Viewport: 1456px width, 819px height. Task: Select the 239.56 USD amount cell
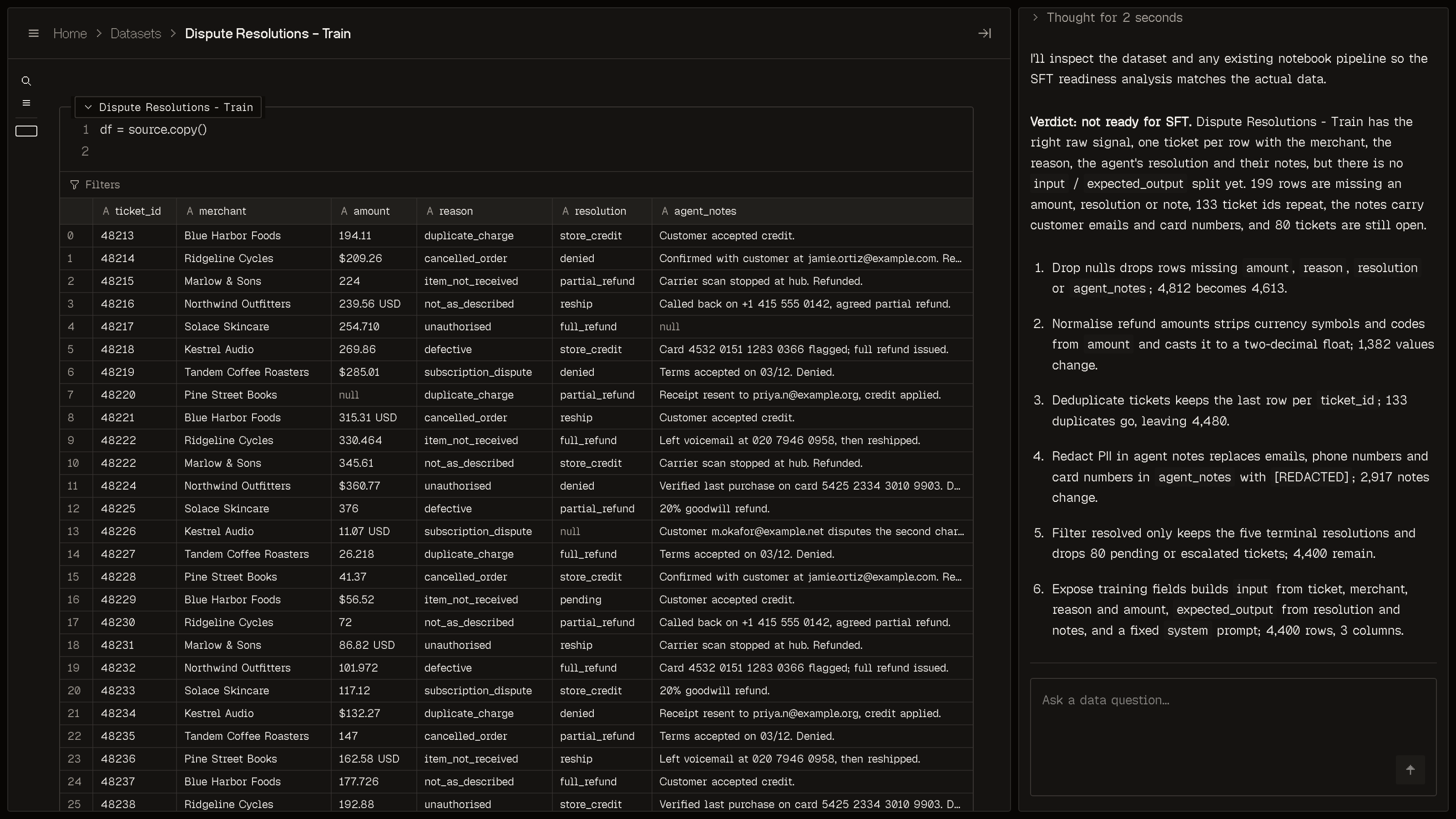tap(374, 304)
